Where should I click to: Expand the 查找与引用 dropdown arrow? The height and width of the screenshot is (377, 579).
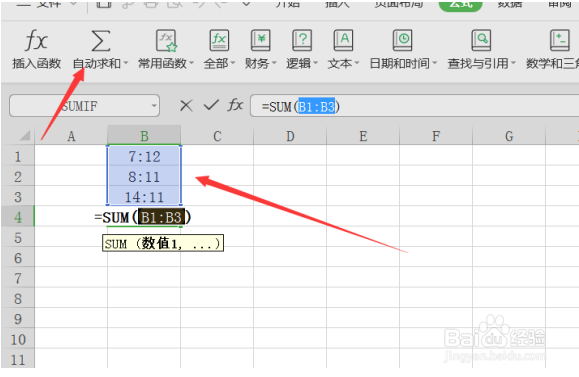(513, 64)
